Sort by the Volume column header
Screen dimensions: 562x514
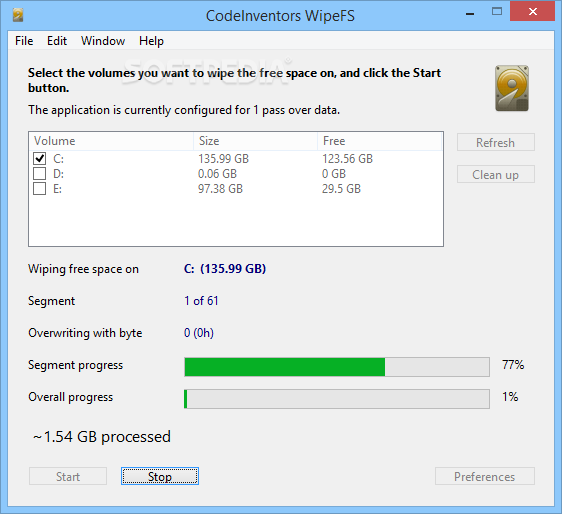112,141
